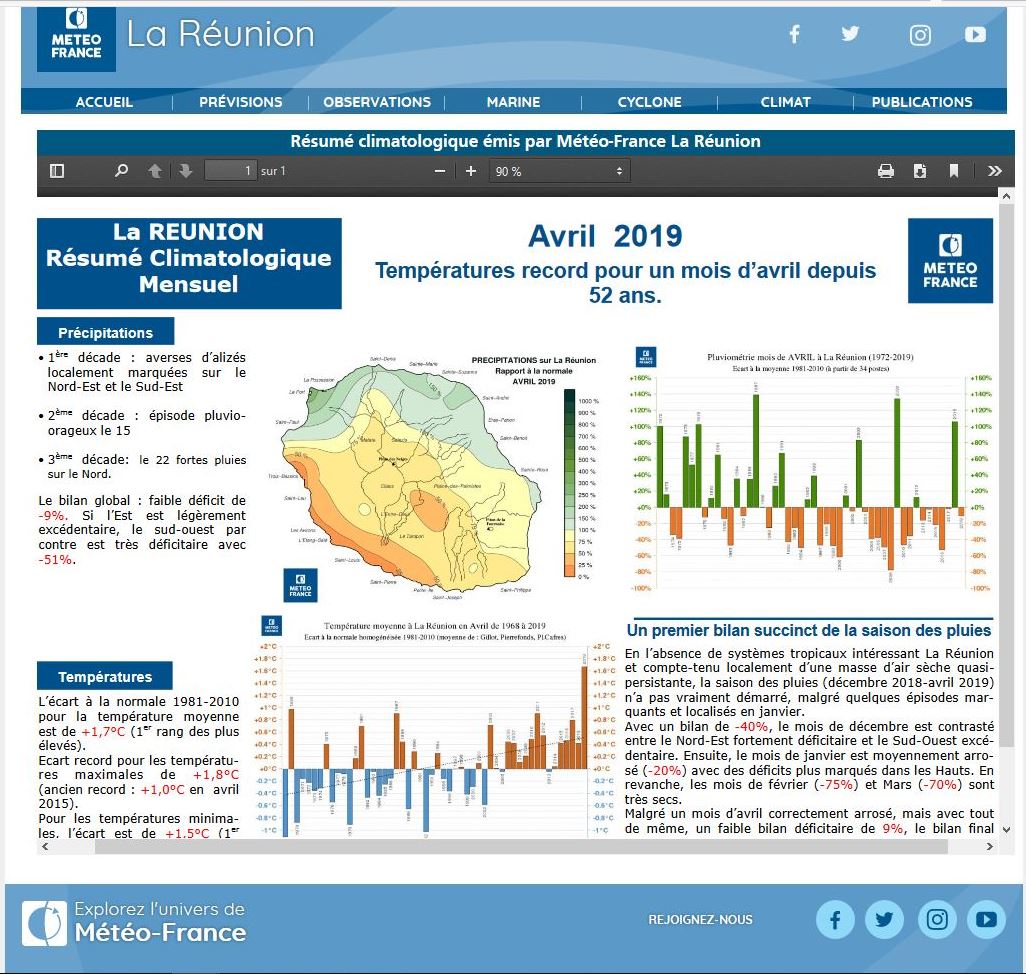Image resolution: width=1026 pixels, height=974 pixels.
Task: Click the Avril 2019 title
Action: pyautogui.click(x=605, y=236)
